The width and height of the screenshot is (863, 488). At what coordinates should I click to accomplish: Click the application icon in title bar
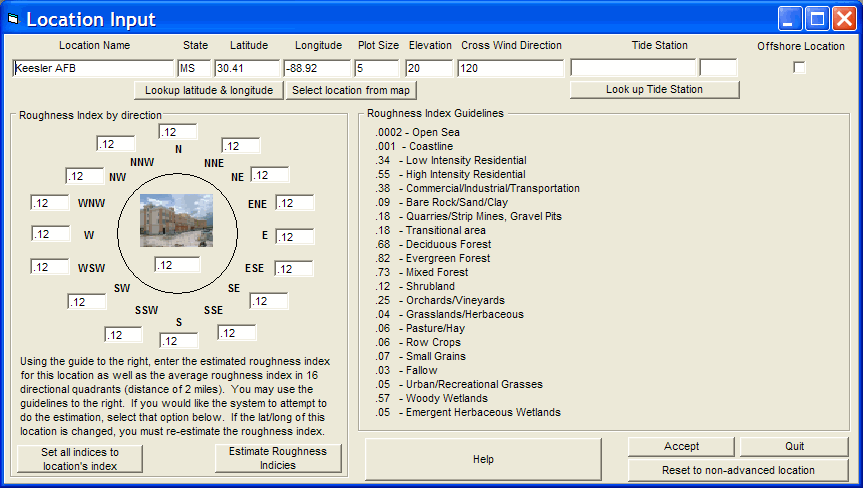pyautogui.click(x=13, y=18)
